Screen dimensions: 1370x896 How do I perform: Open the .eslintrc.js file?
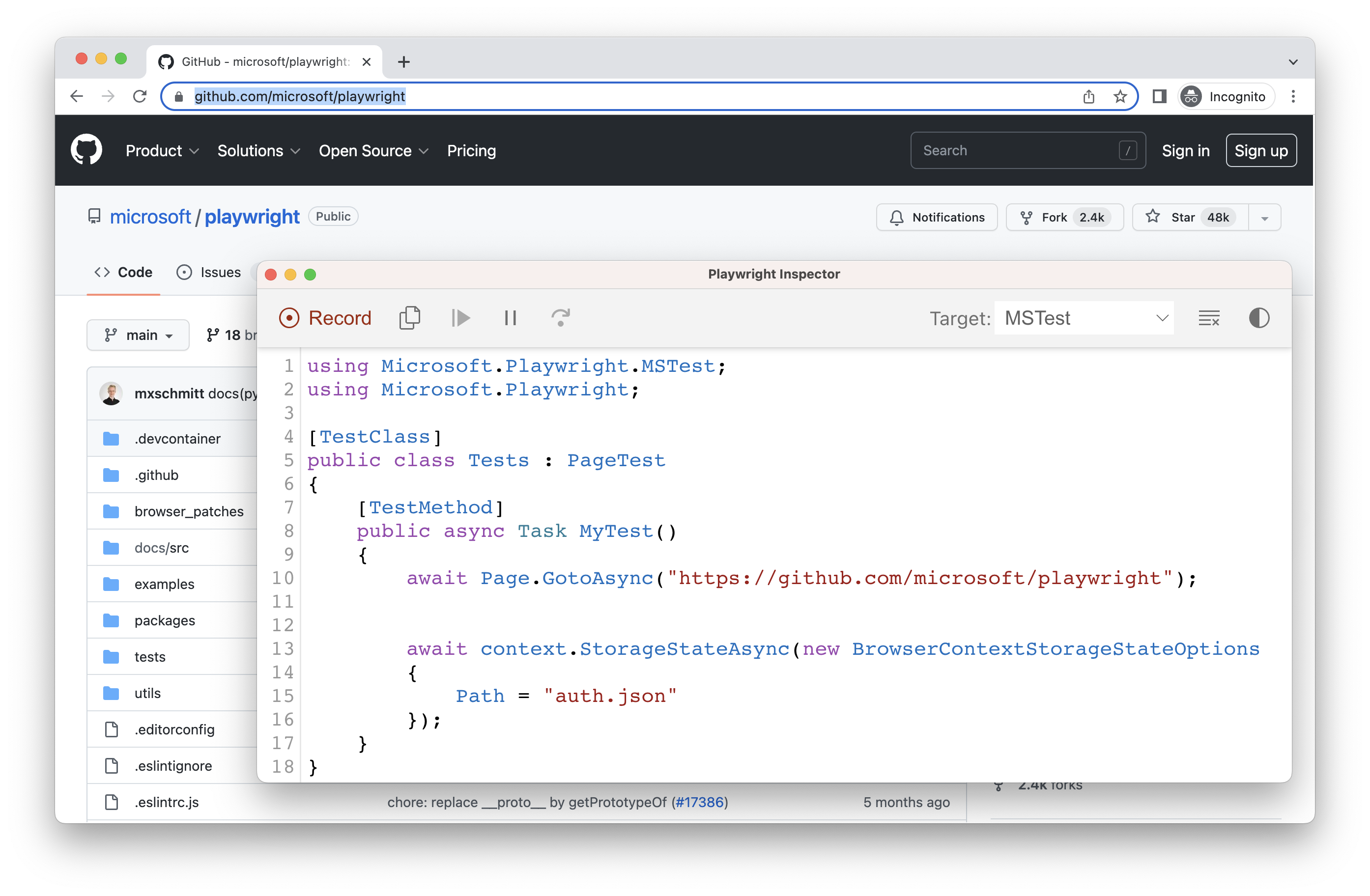coord(167,802)
